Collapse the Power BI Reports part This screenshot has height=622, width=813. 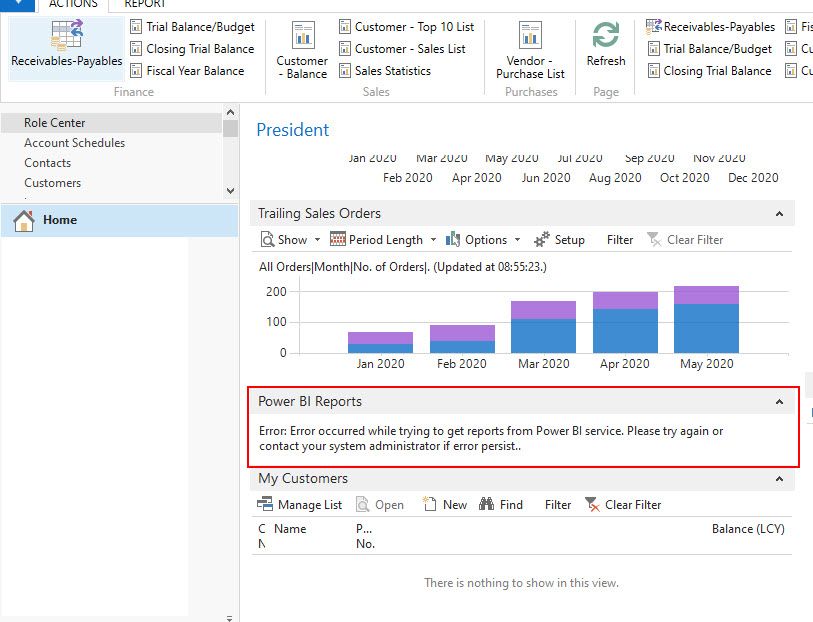click(779, 402)
